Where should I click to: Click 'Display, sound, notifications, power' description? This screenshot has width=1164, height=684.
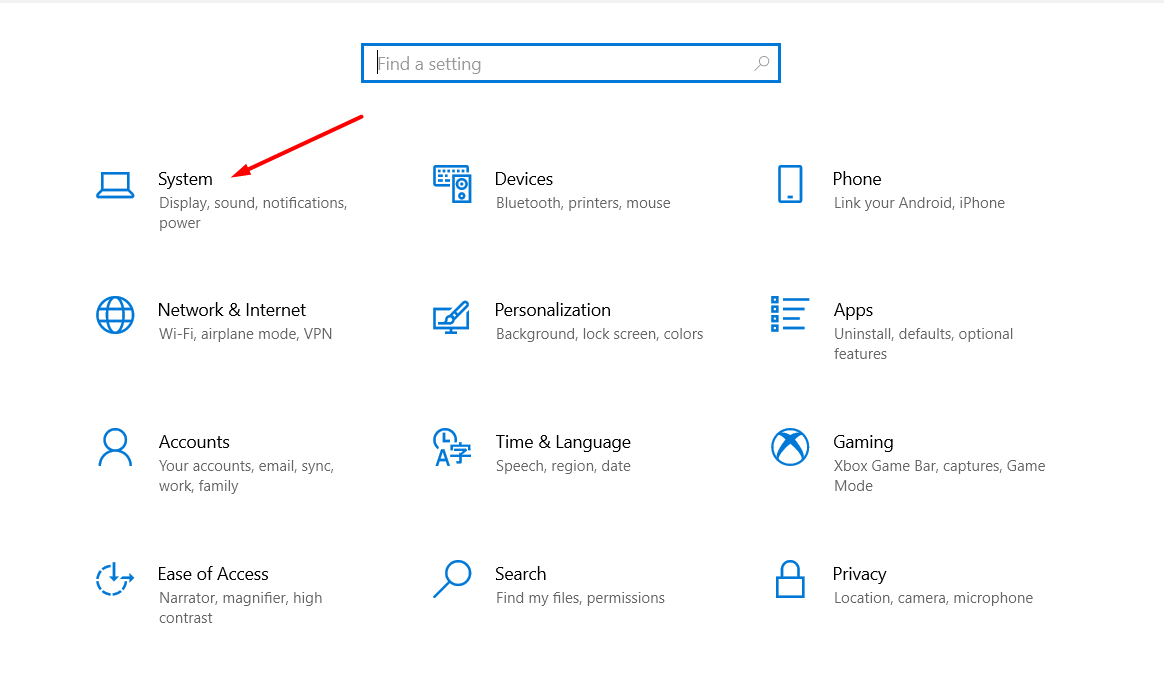pyautogui.click(x=253, y=213)
